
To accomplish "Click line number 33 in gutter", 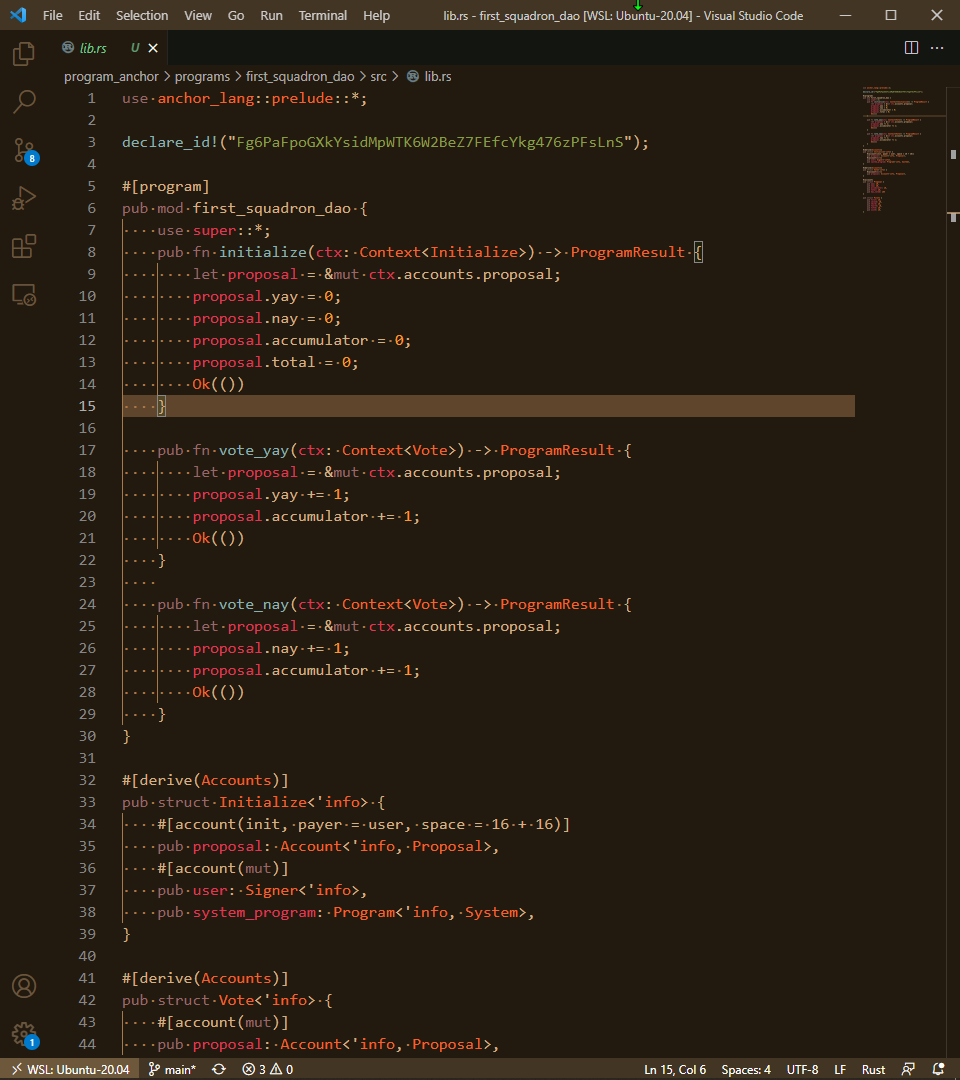I will (87, 802).
